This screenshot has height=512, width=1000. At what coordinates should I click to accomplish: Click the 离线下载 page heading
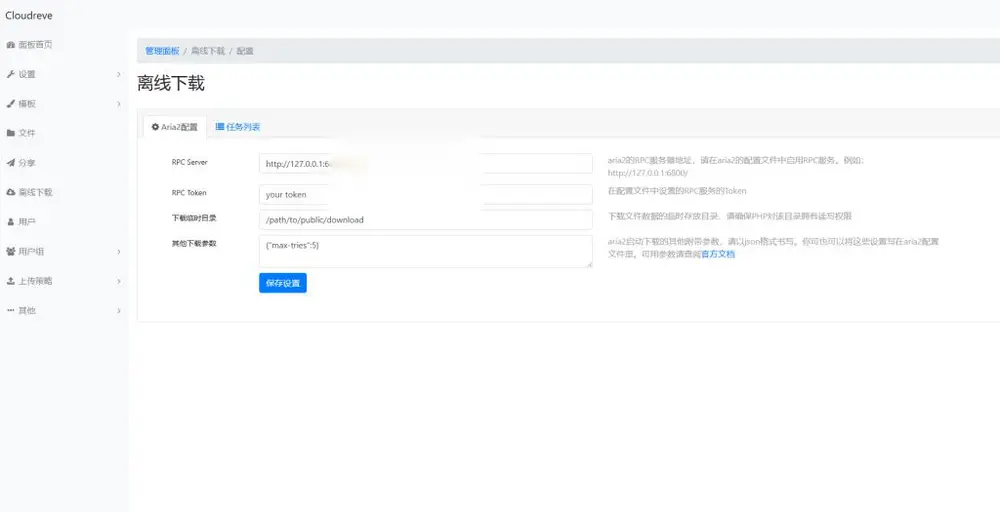171,84
